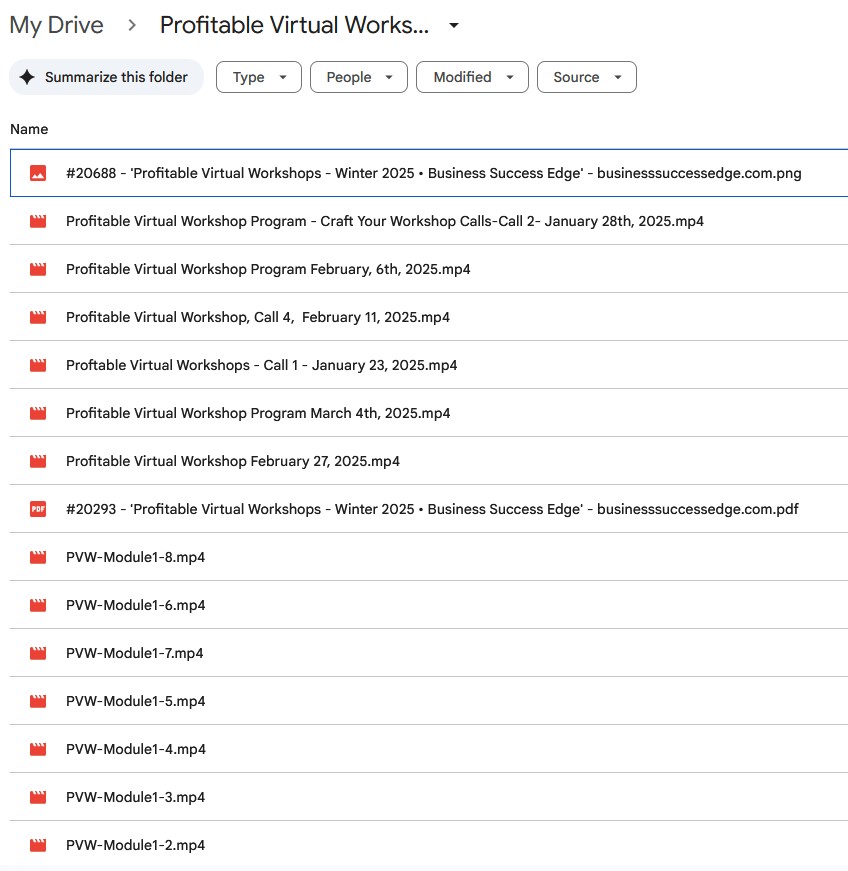Sort by the Name column header

pos(29,129)
